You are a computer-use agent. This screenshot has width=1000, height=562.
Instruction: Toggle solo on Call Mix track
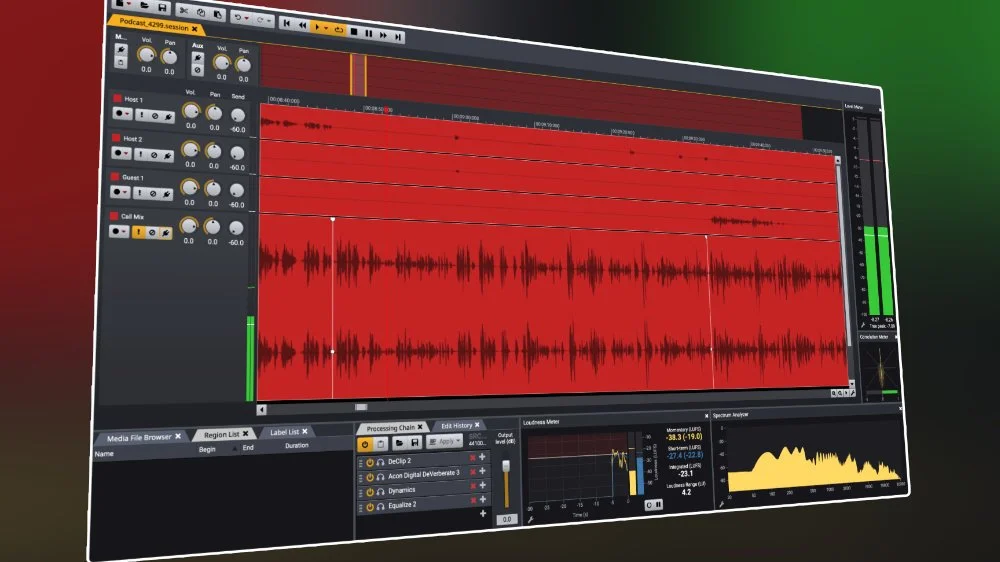pos(138,232)
